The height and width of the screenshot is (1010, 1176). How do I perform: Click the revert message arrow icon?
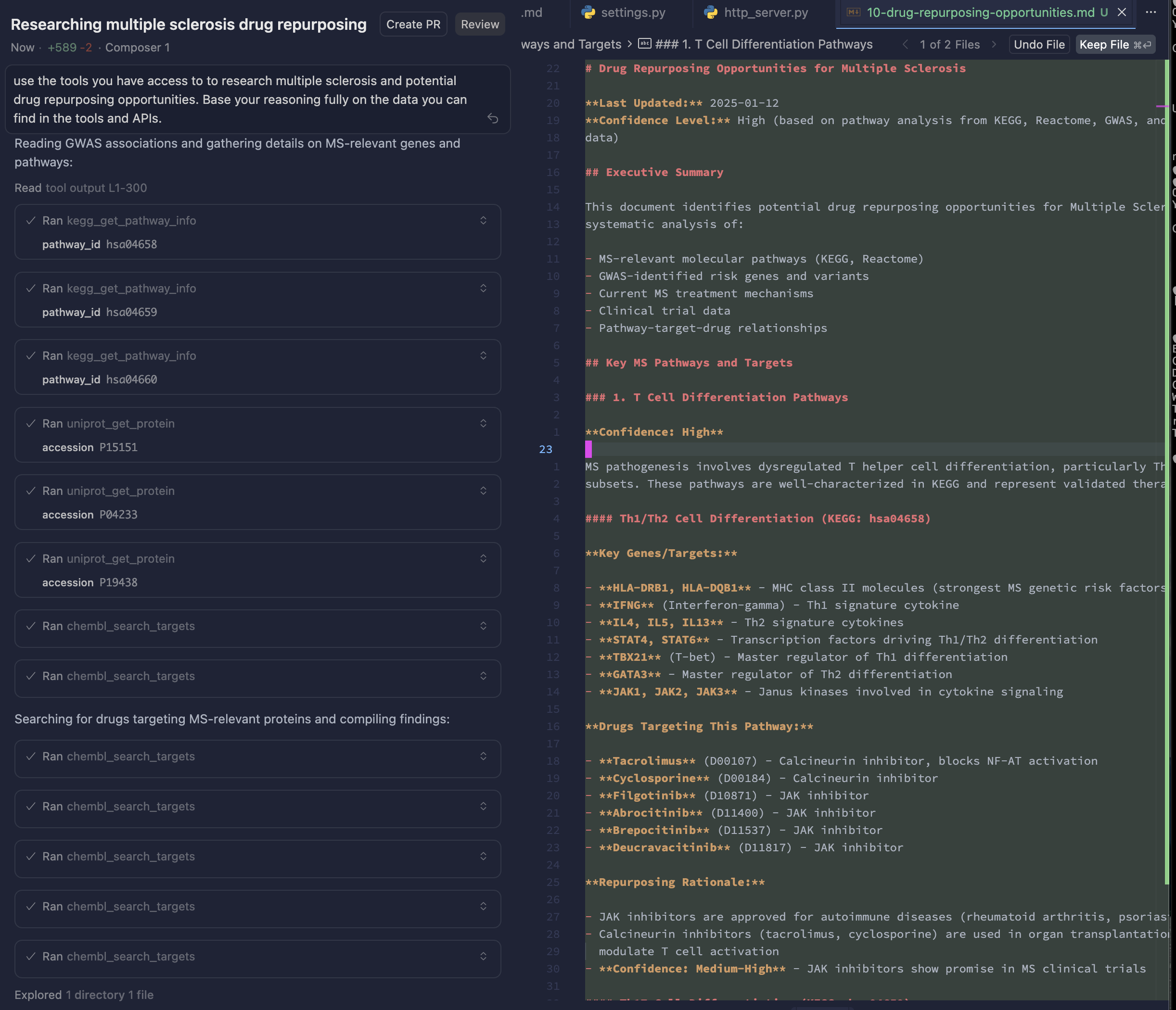coord(492,118)
